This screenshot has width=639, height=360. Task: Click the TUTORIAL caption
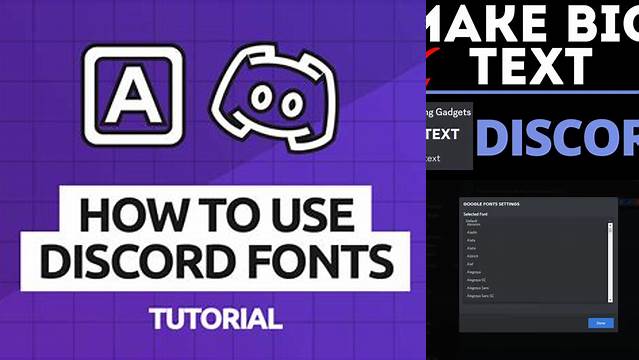click(x=216, y=319)
